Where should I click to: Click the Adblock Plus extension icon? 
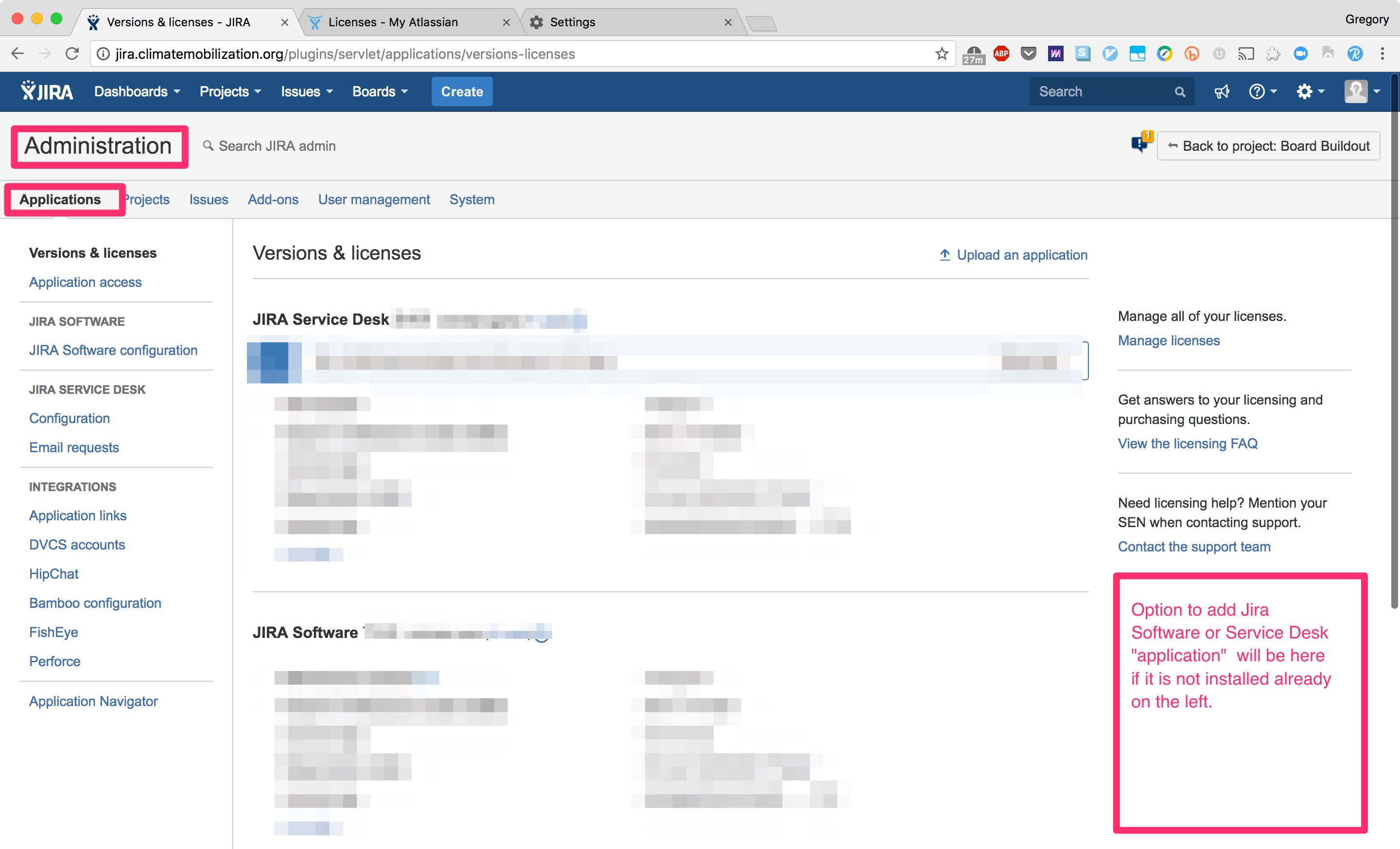[x=1001, y=54]
